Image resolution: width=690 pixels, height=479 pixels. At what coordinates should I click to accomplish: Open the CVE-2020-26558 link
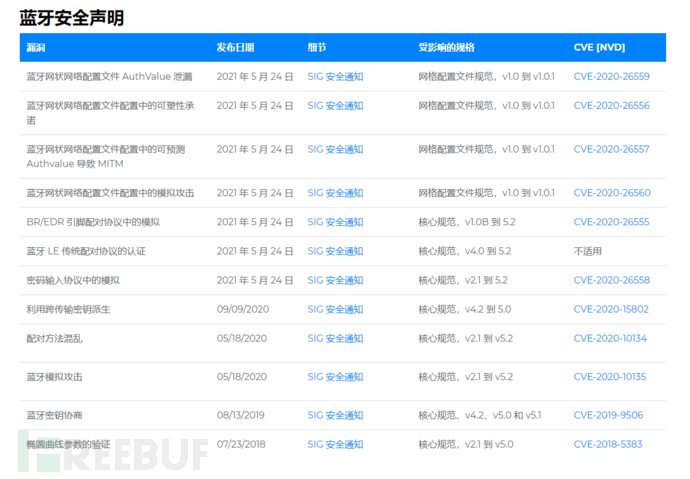(x=611, y=280)
